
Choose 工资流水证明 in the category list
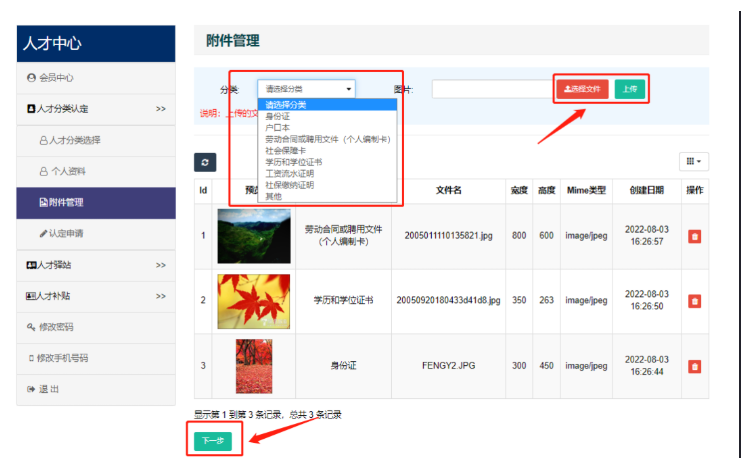327,174
